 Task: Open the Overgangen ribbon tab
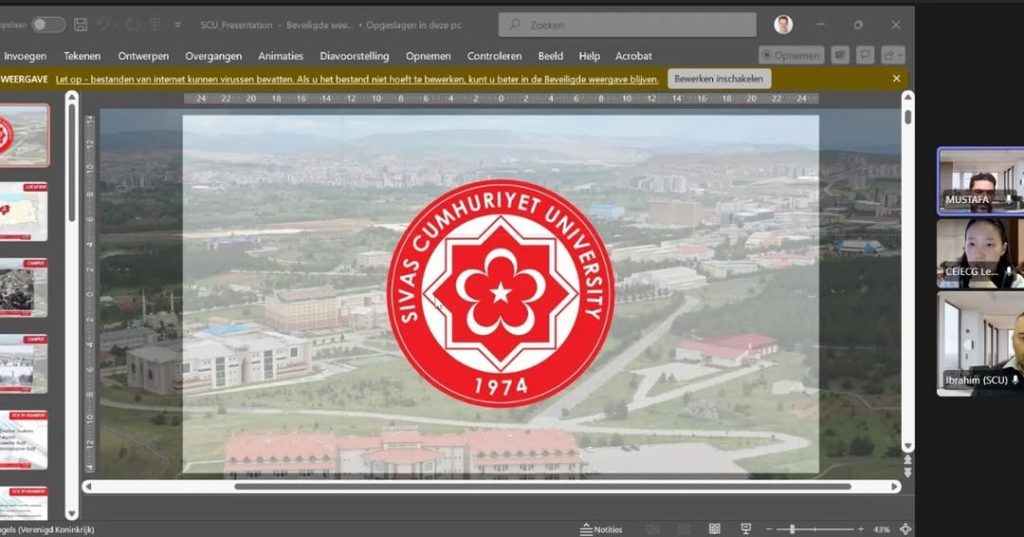[x=215, y=56]
